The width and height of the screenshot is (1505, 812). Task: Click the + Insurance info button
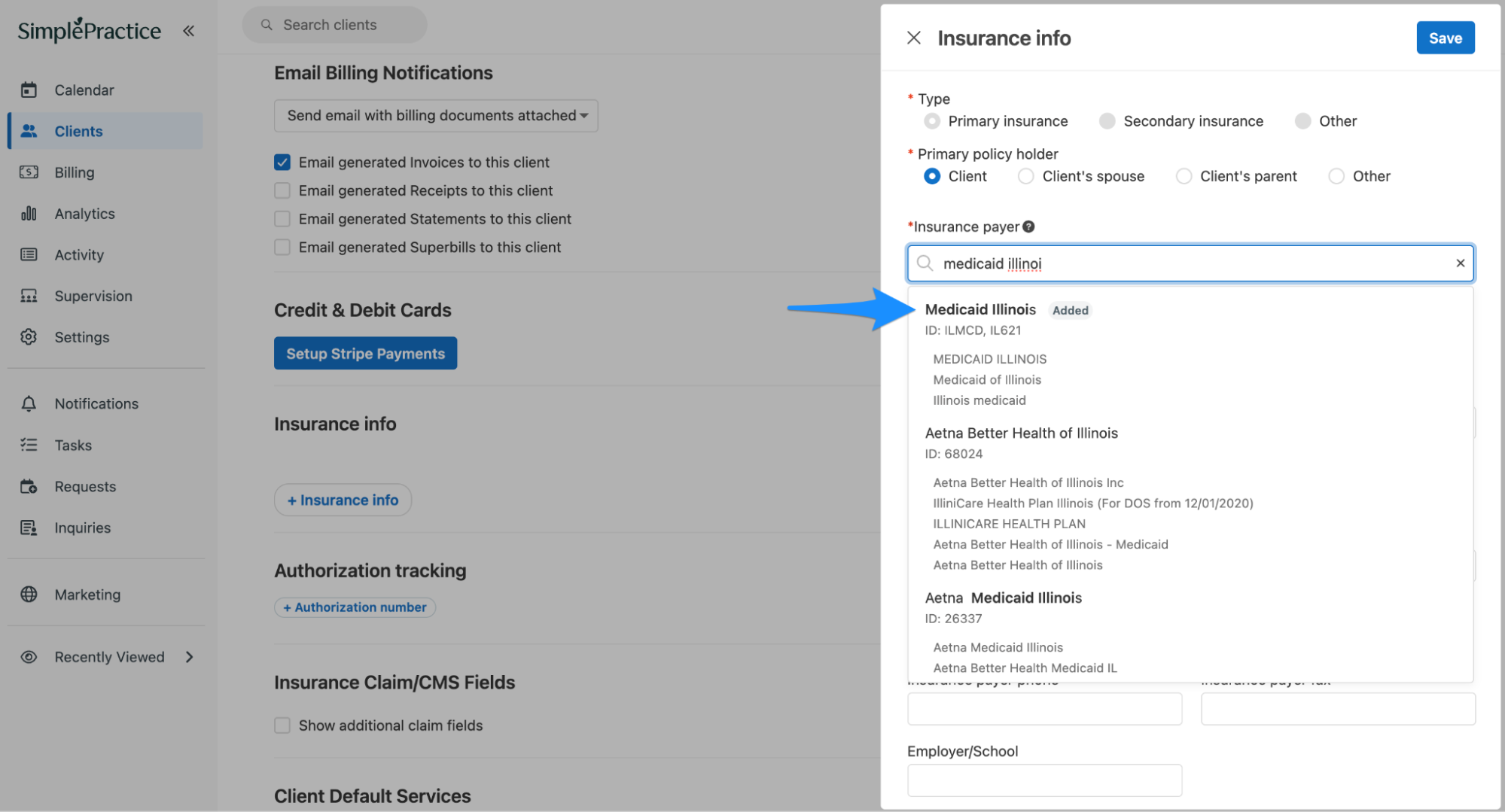[343, 500]
